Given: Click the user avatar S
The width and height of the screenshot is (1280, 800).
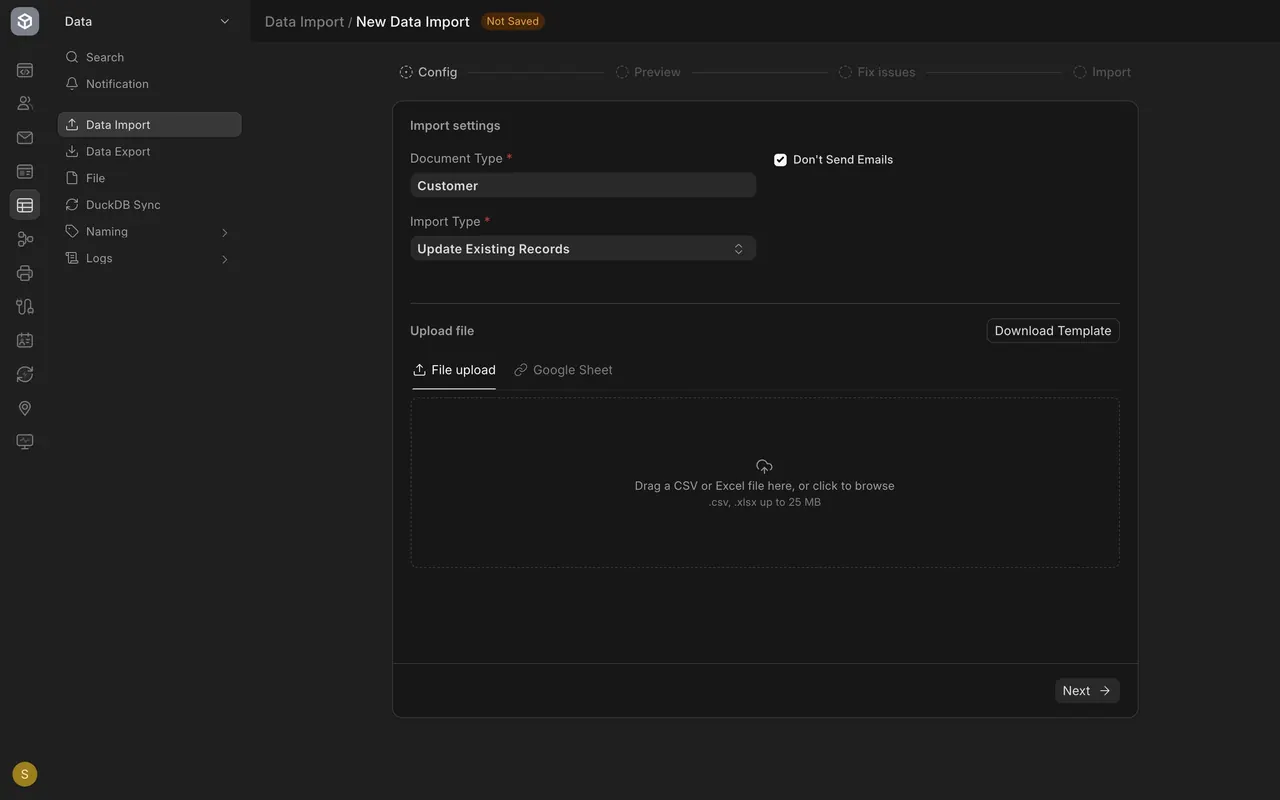Looking at the screenshot, I should pos(24,774).
